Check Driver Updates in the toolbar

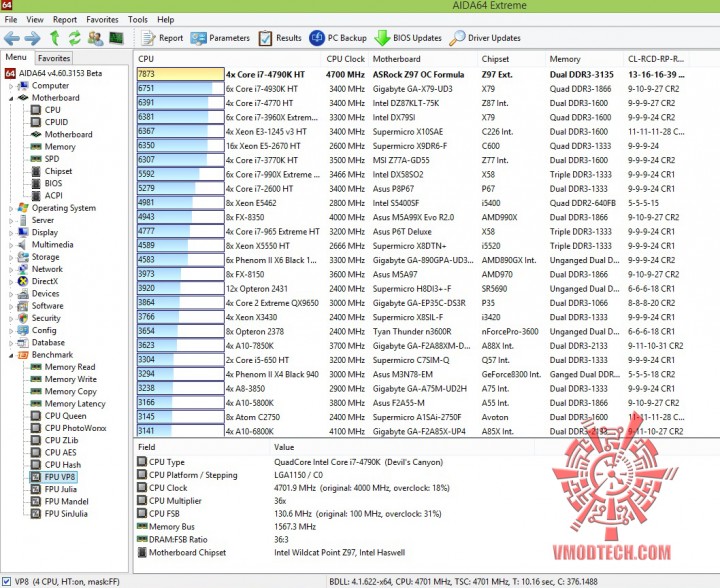point(485,38)
